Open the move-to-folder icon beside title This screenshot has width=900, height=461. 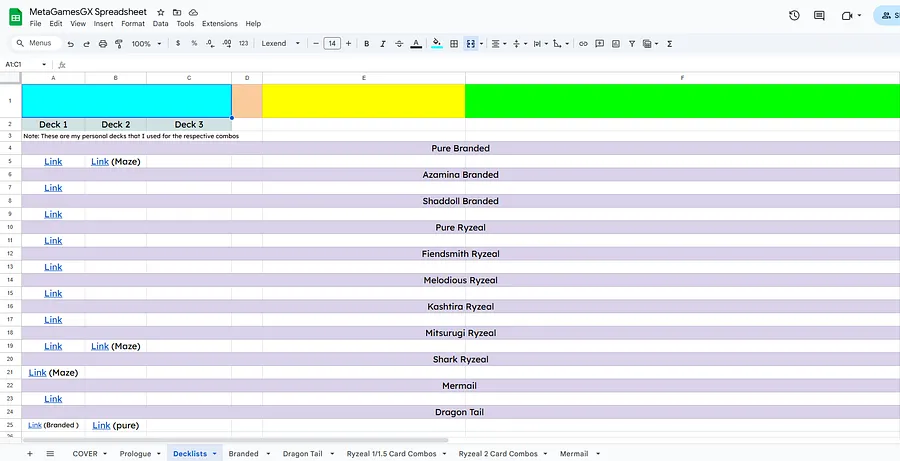pyautogui.click(x=177, y=12)
